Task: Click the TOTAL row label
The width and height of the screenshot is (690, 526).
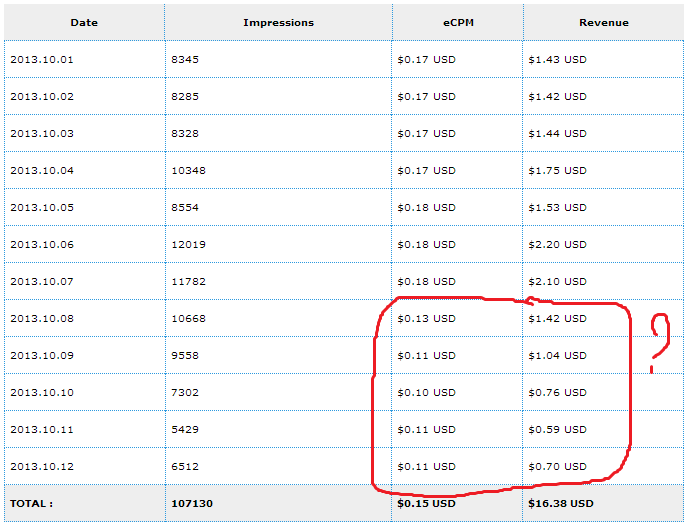Action: [x=31, y=503]
